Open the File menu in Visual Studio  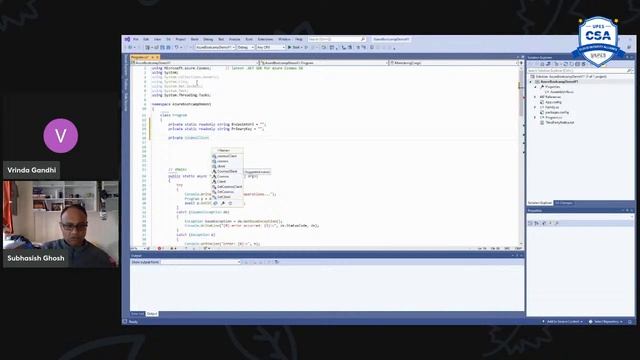[136, 39]
